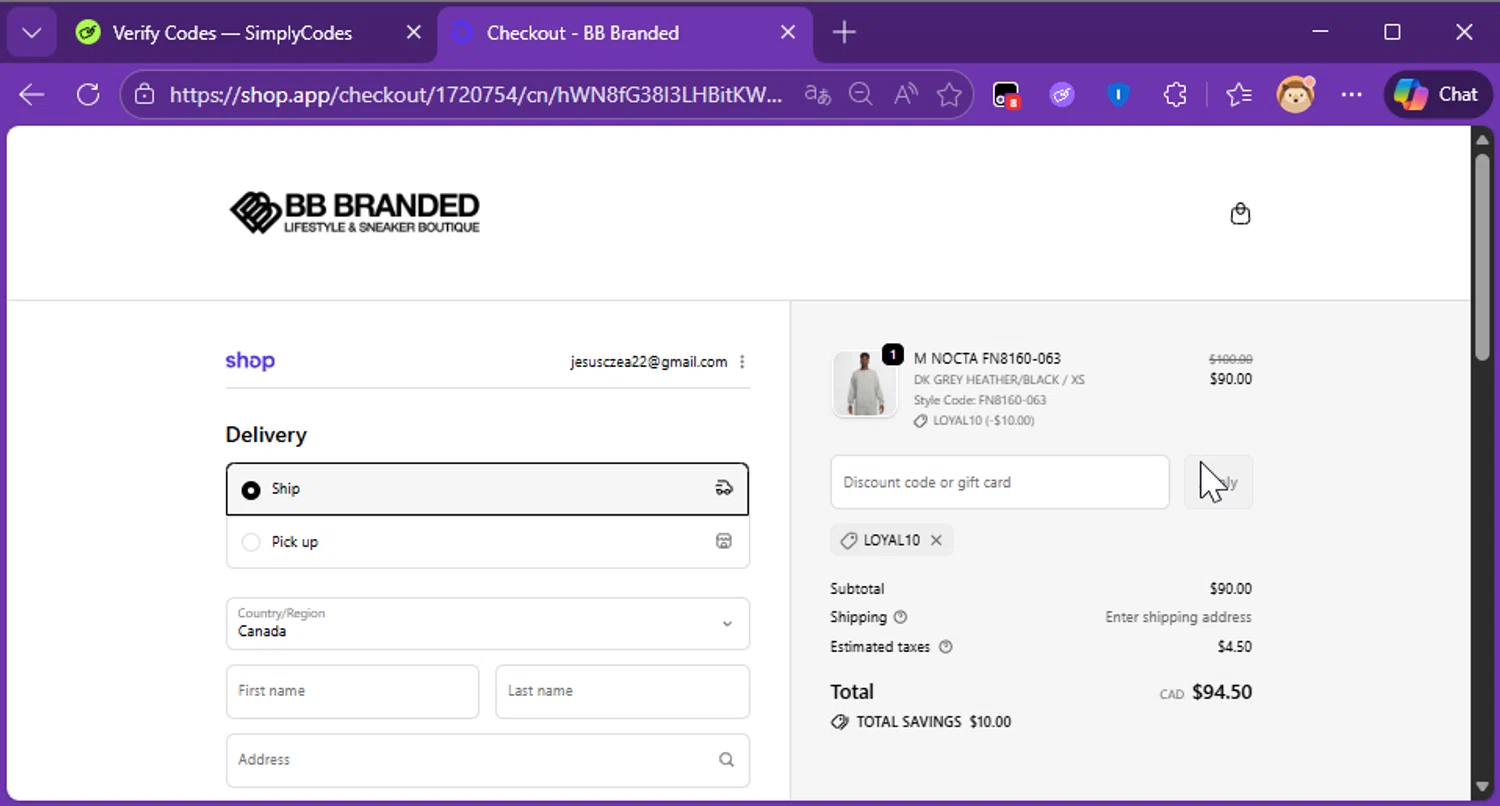Reload the checkout page
The image size is (1500, 806).
click(x=88, y=95)
